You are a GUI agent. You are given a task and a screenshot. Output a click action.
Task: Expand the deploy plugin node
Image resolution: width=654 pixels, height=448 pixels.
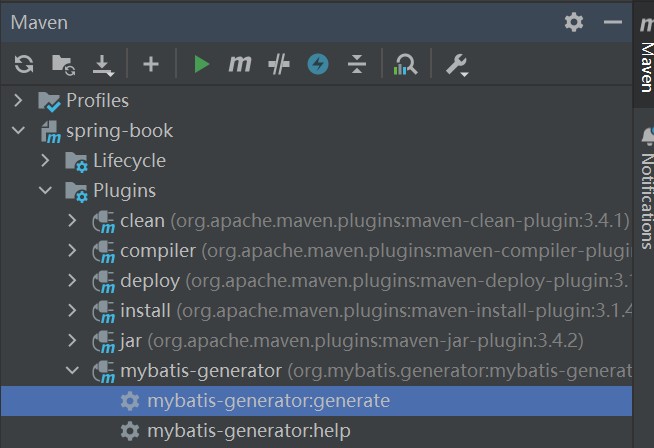point(72,281)
